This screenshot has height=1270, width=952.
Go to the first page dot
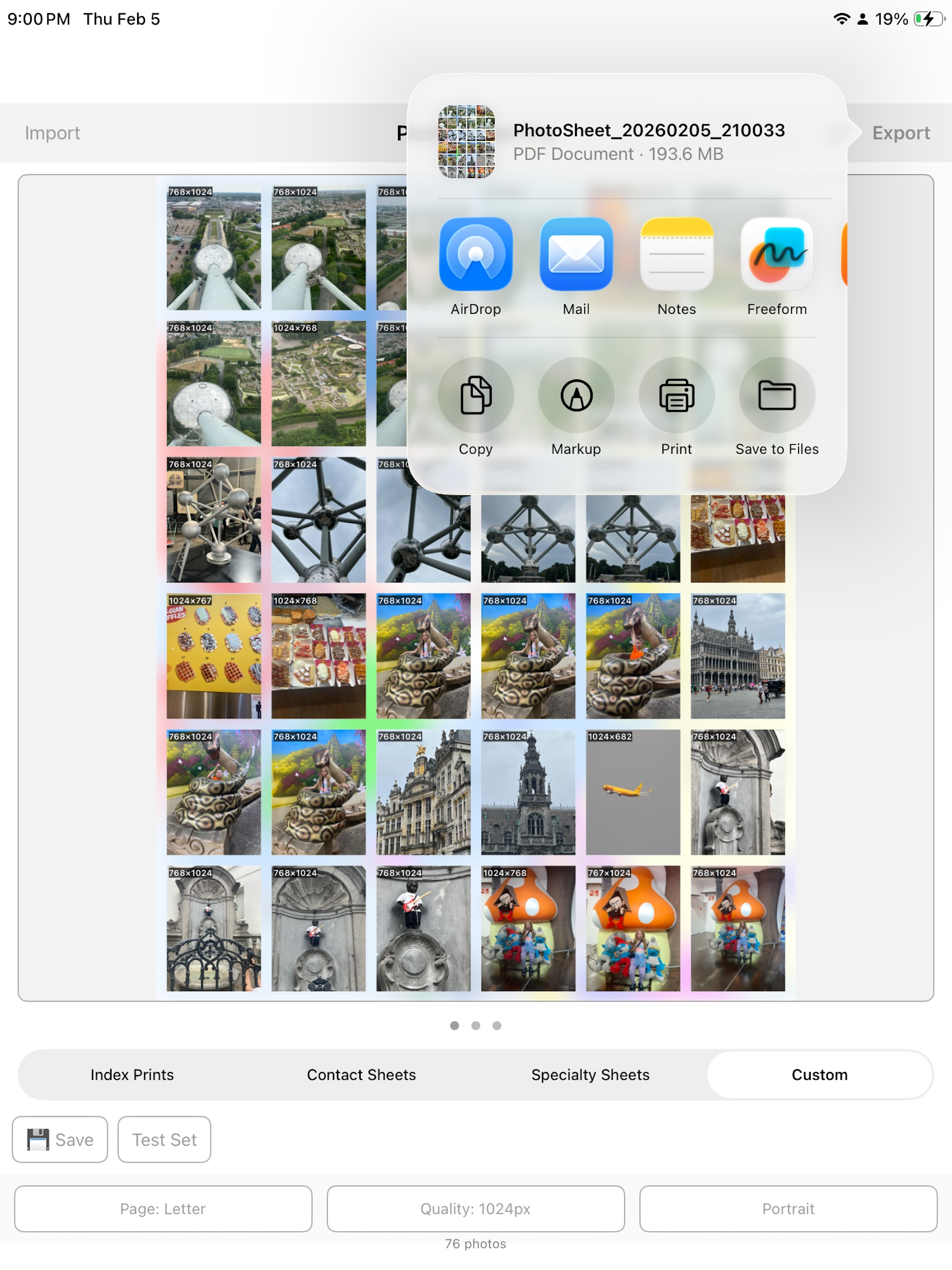454,1025
